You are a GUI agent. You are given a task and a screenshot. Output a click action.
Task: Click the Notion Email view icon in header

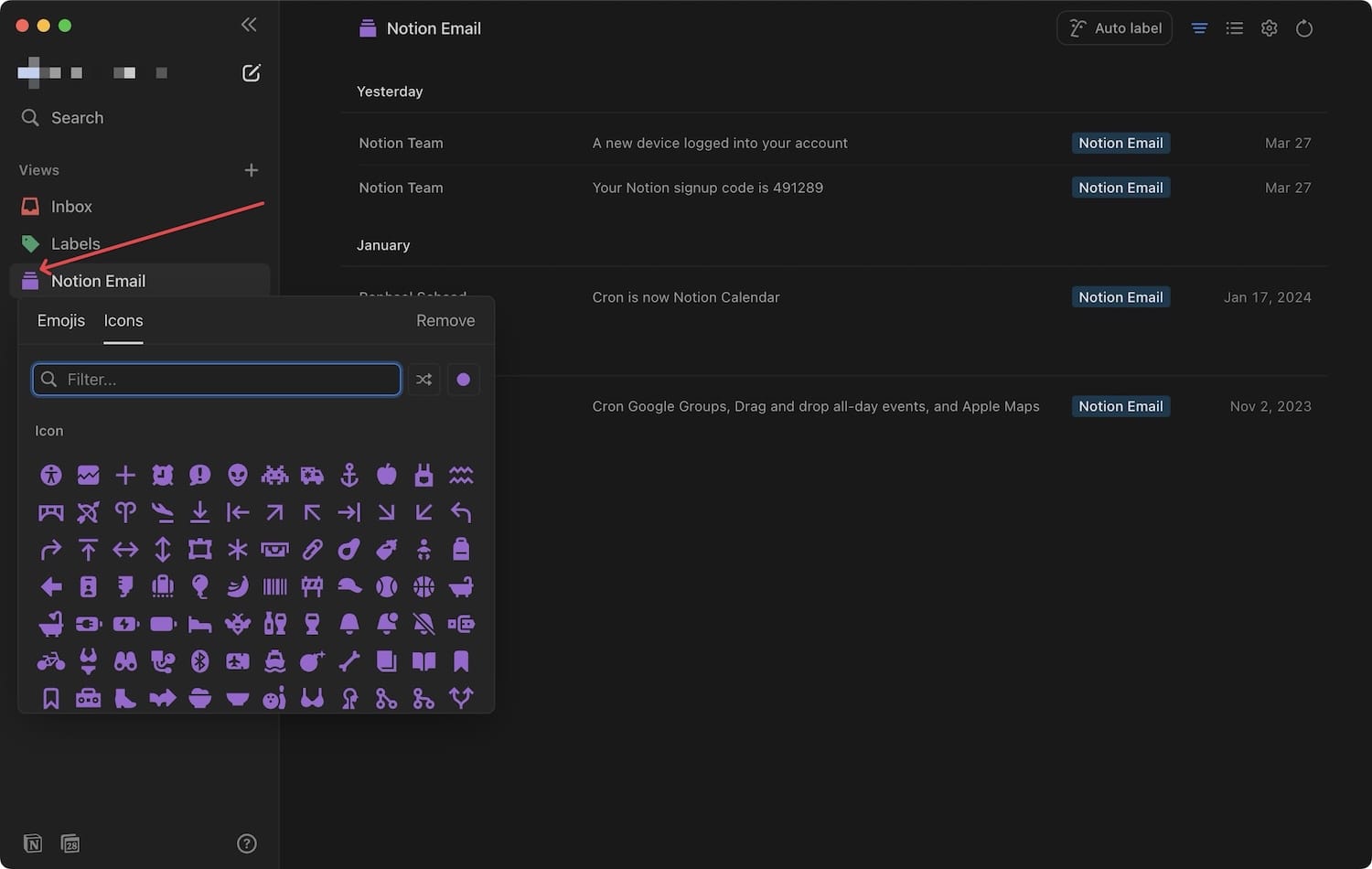(x=368, y=28)
